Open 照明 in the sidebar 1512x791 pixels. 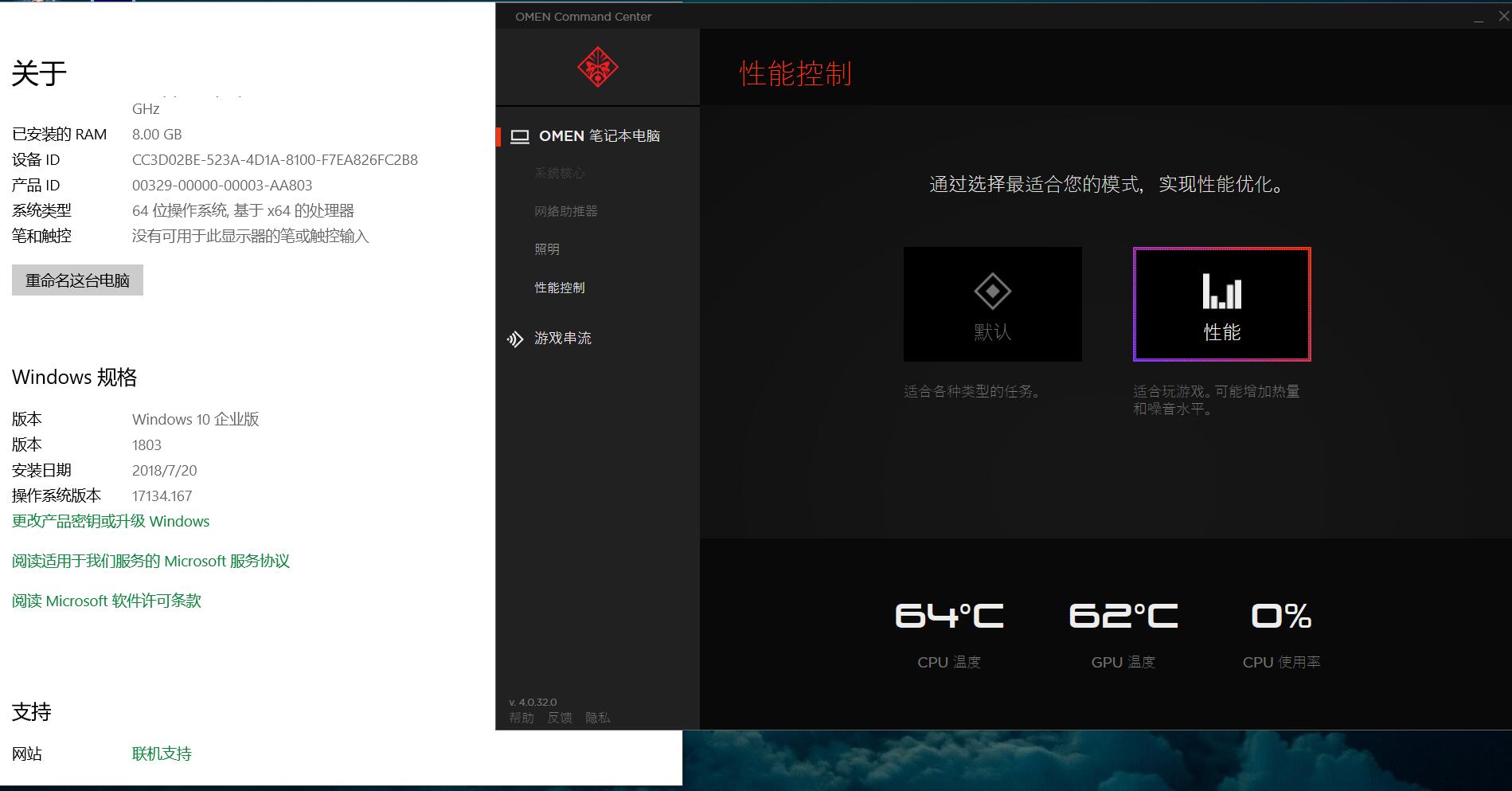click(x=547, y=249)
